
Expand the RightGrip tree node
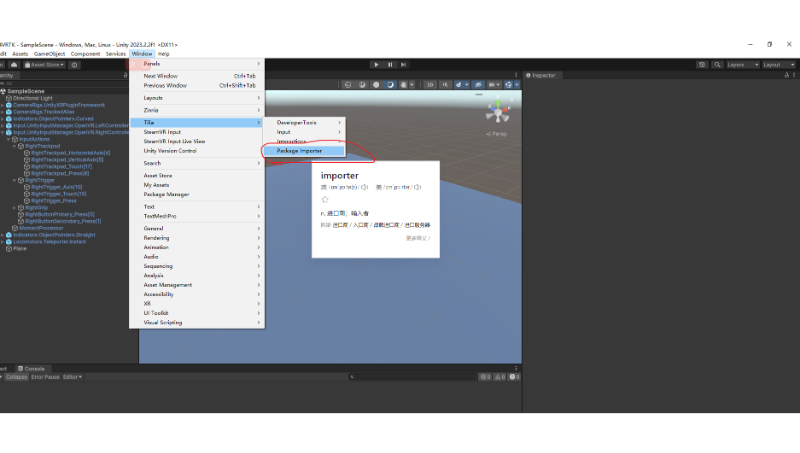pyautogui.click(x=14, y=208)
